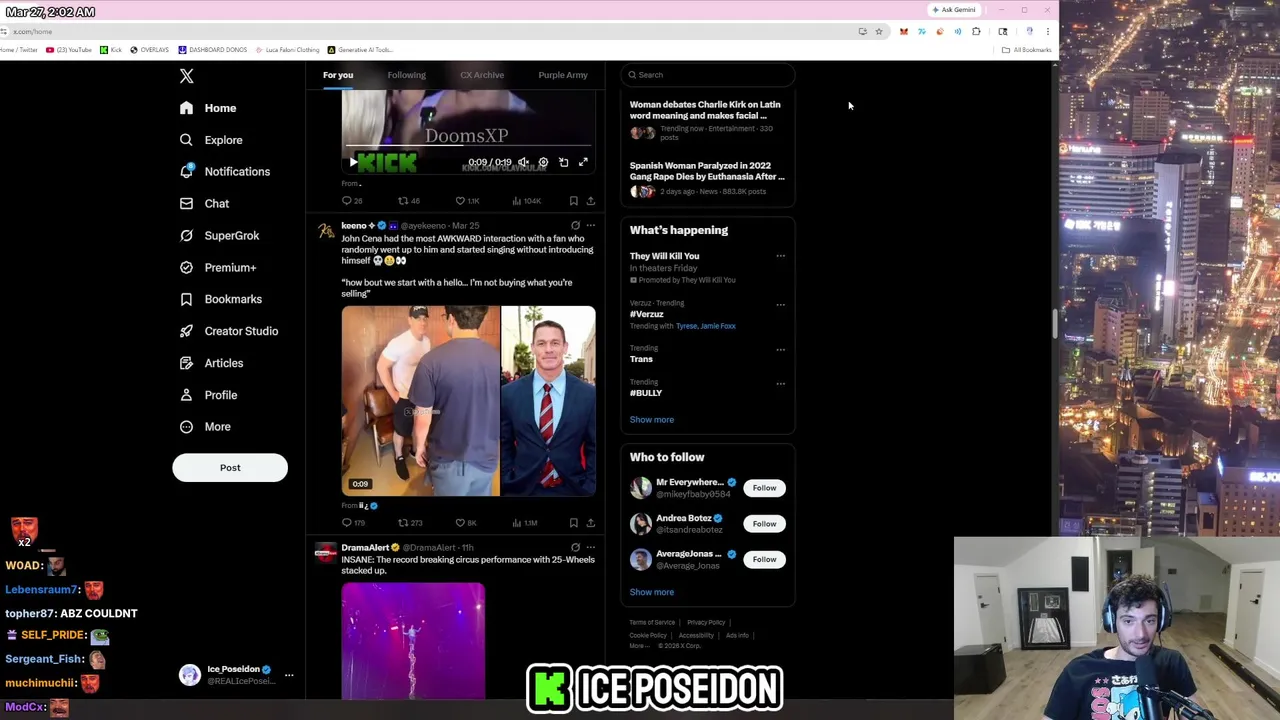Unmute the DoomsXP video
The height and width of the screenshot is (720, 1280).
tap(523, 162)
